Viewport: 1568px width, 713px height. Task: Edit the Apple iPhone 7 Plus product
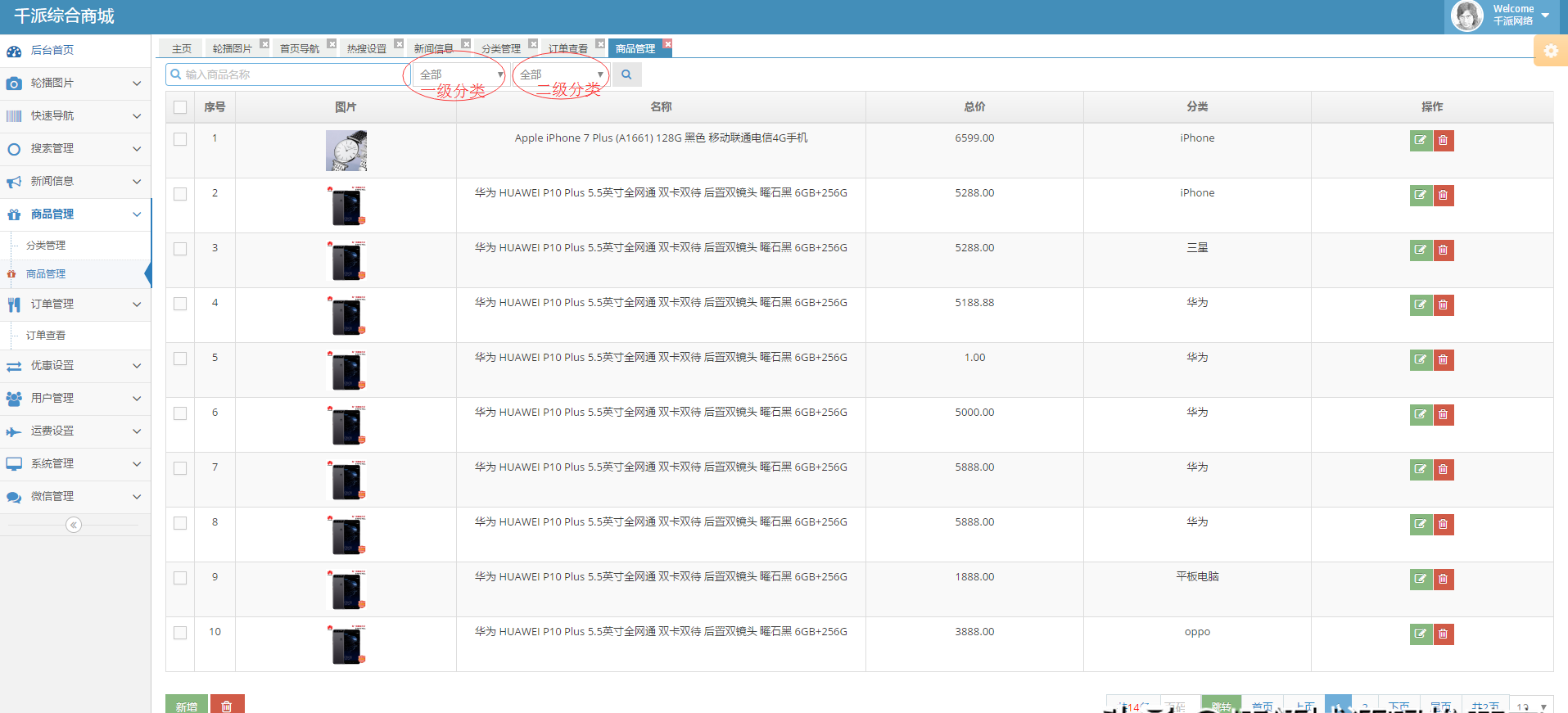click(1421, 141)
